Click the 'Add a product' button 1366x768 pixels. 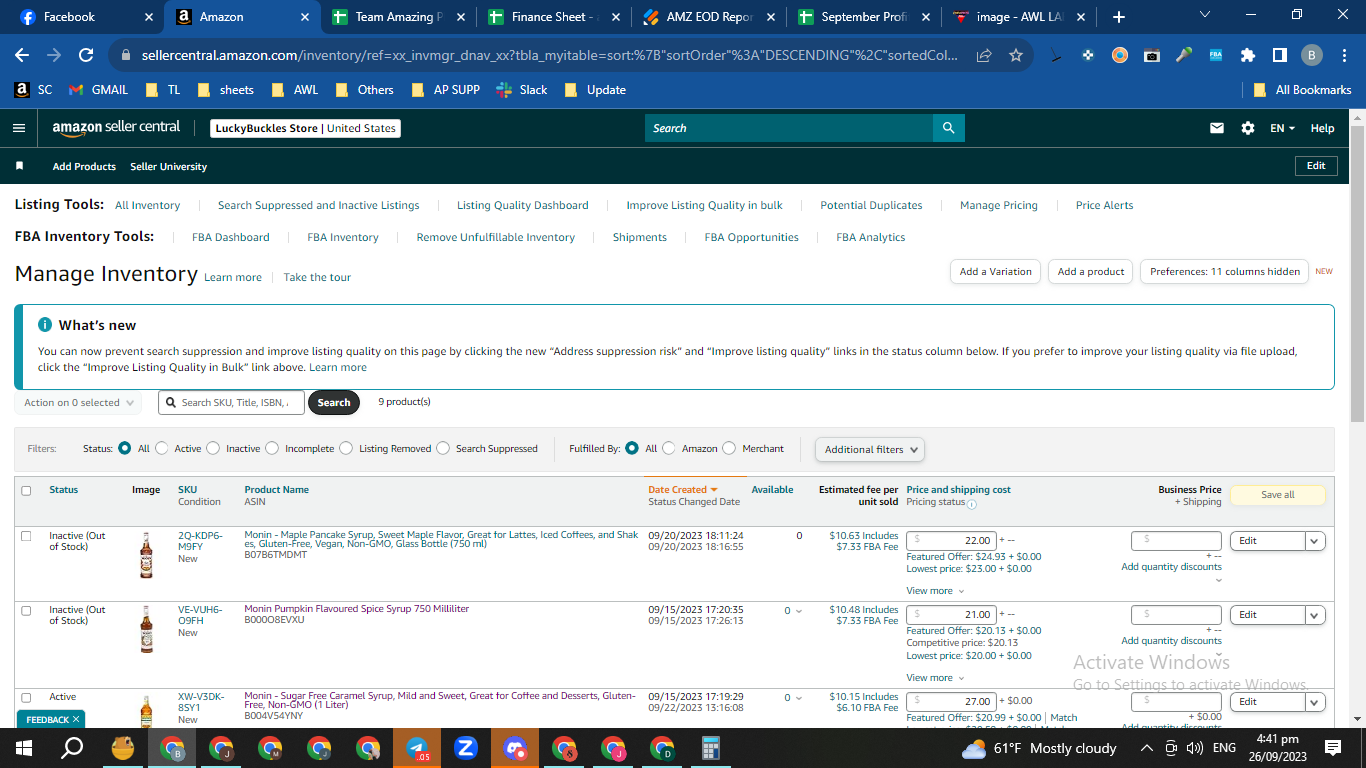pyautogui.click(x=1091, y=272)
